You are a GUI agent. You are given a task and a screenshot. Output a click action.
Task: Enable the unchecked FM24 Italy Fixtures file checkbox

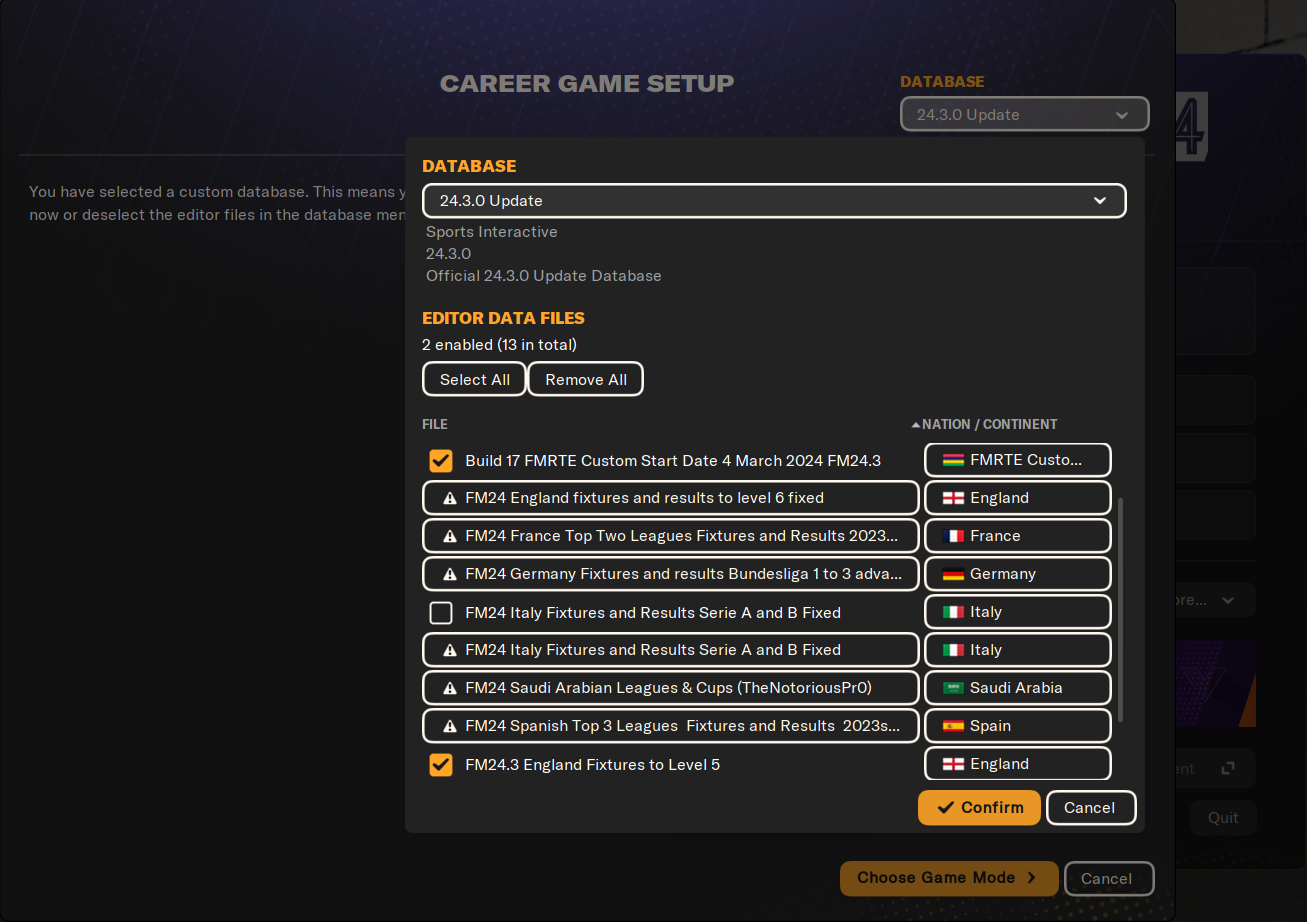point(441,612)
